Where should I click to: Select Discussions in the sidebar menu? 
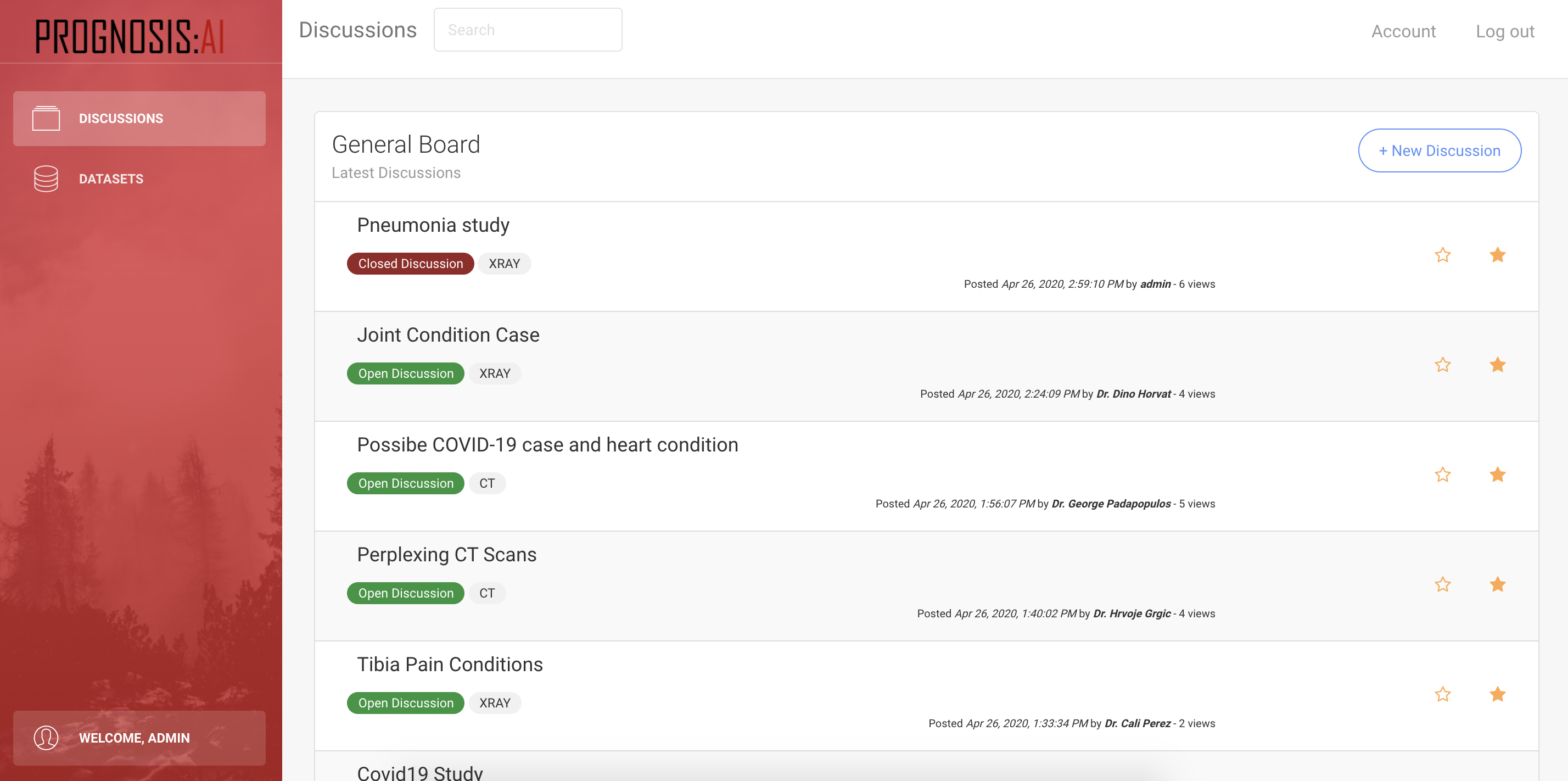pyautogui.click(x=121, y=118)
